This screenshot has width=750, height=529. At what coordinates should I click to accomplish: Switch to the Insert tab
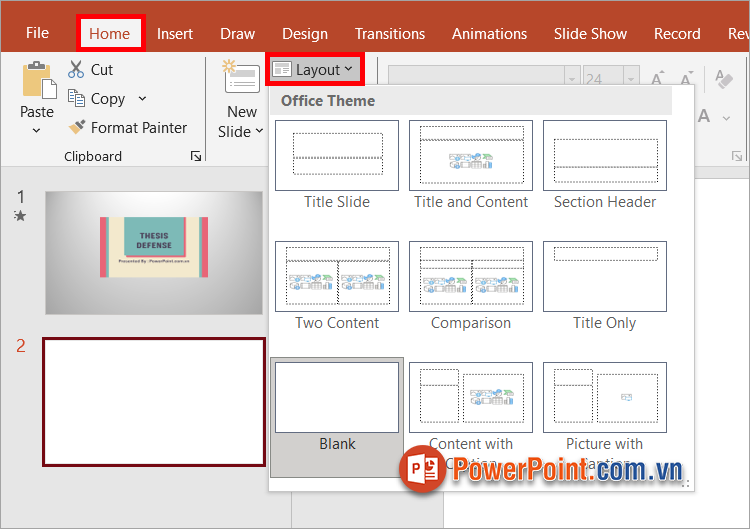point(175,33)
